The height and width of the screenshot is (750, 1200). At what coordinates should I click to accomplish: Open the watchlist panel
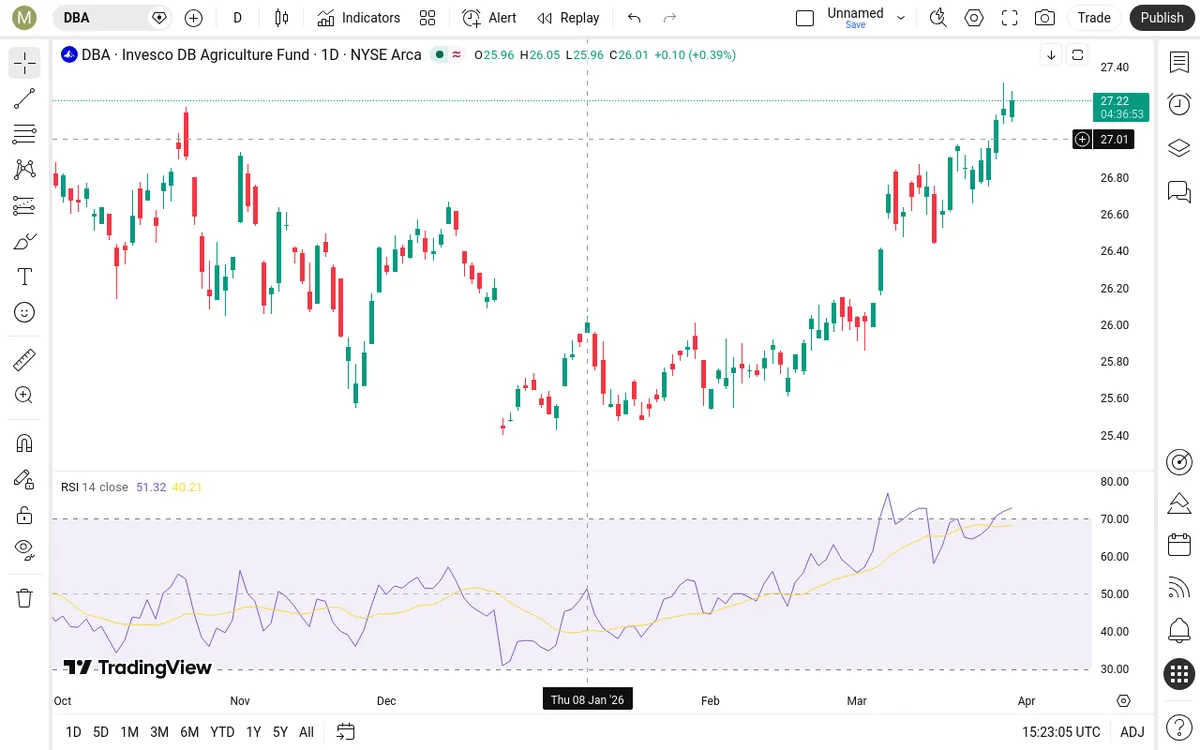1179,62
